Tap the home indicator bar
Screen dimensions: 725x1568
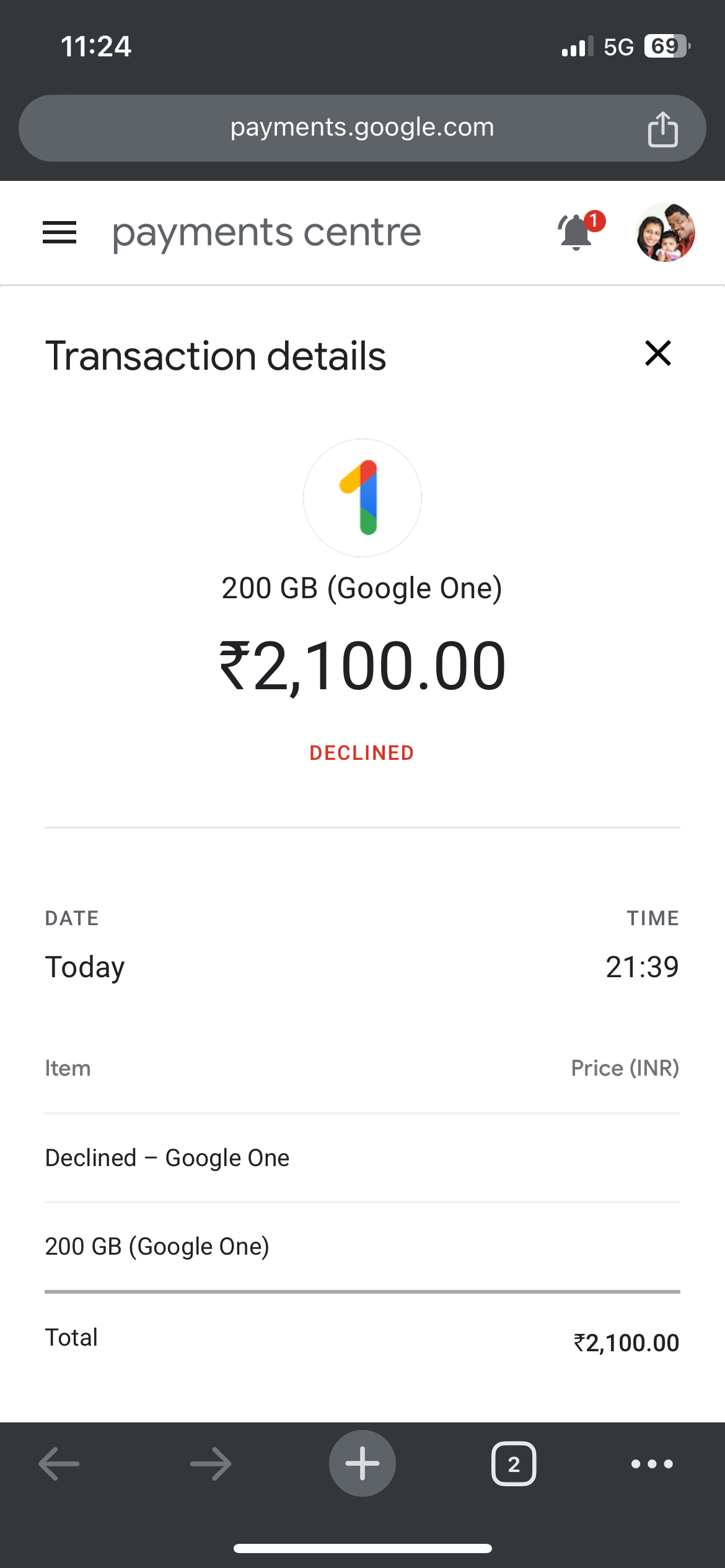[362, 1548]
